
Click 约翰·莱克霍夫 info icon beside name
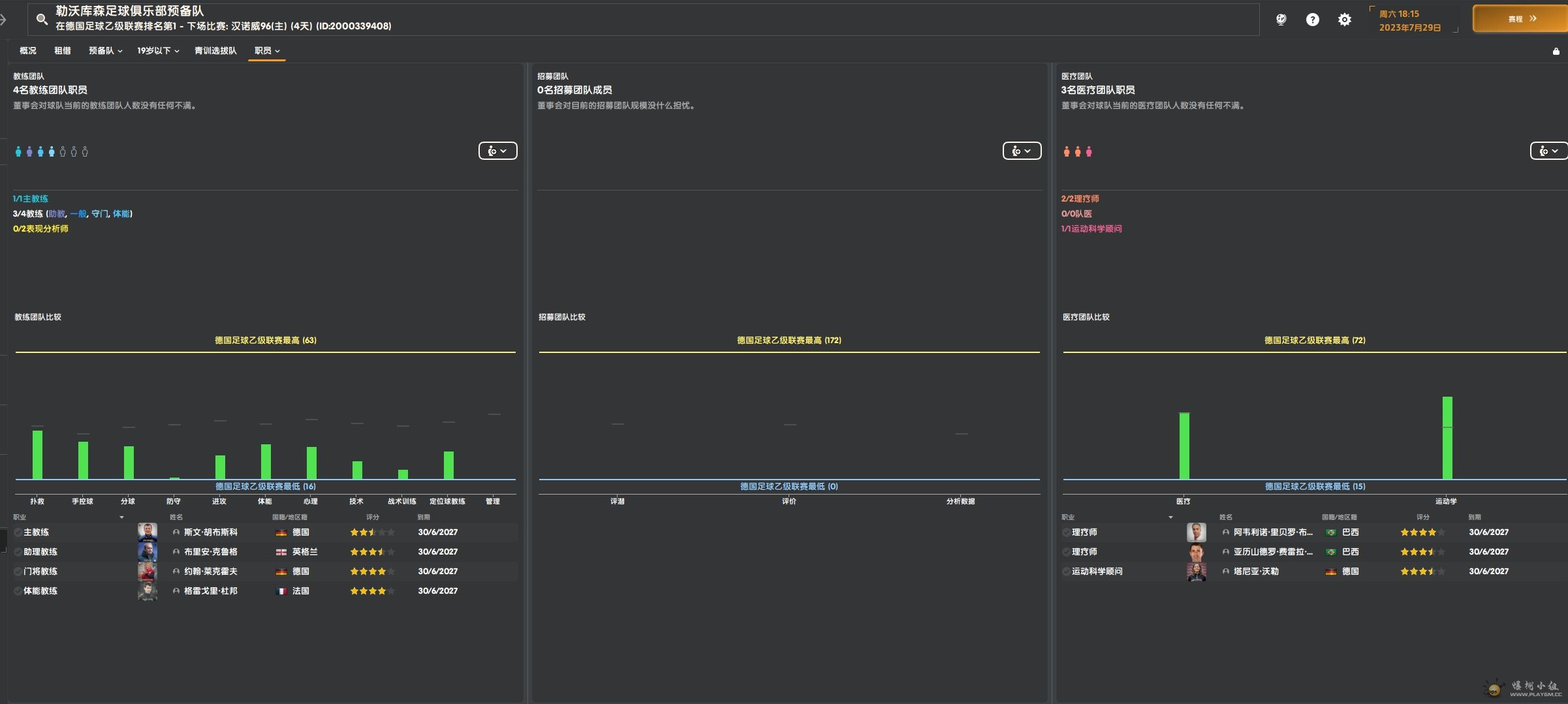point(176,572)
